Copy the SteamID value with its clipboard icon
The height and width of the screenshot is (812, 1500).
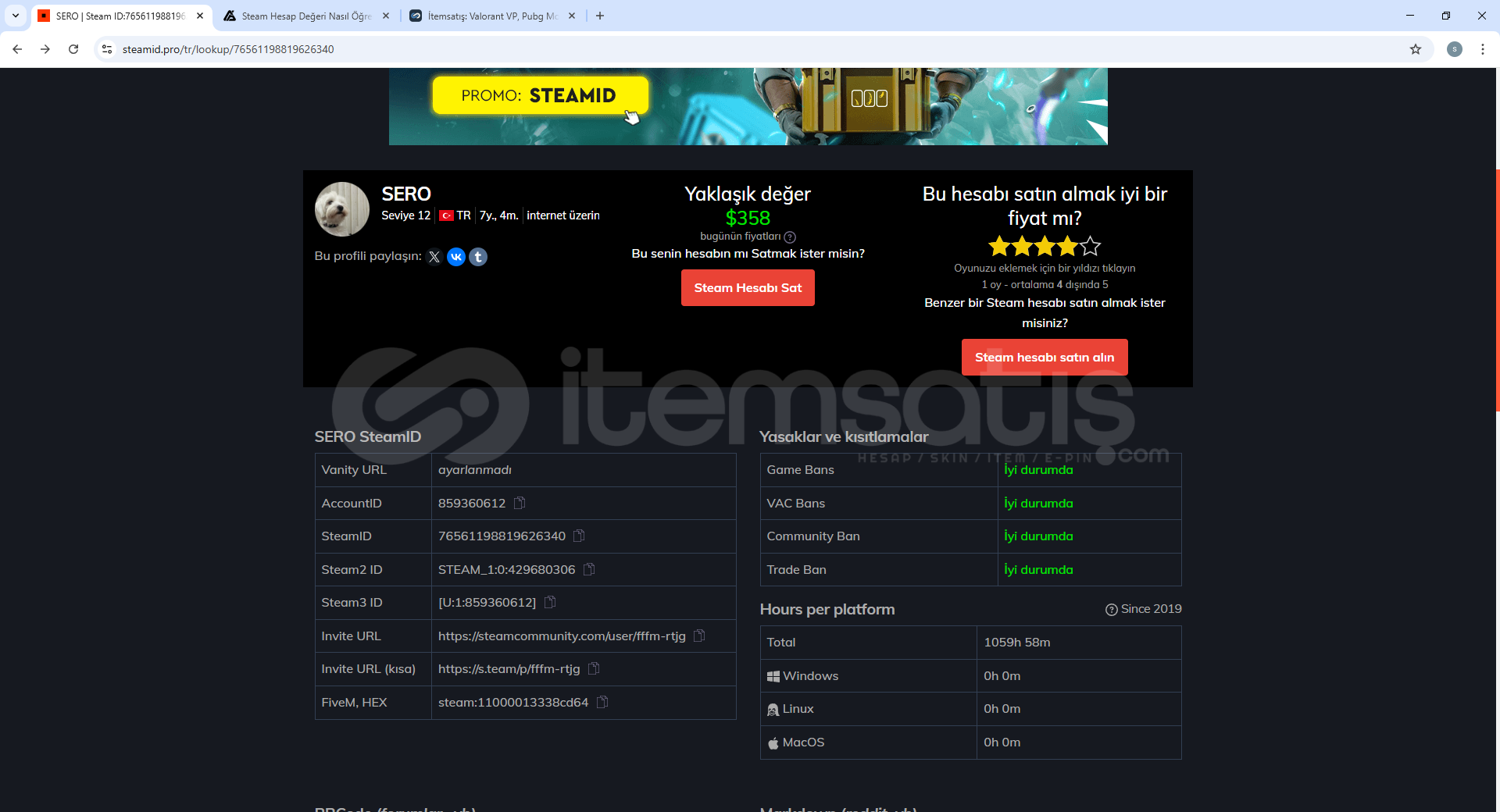(579, 536)
